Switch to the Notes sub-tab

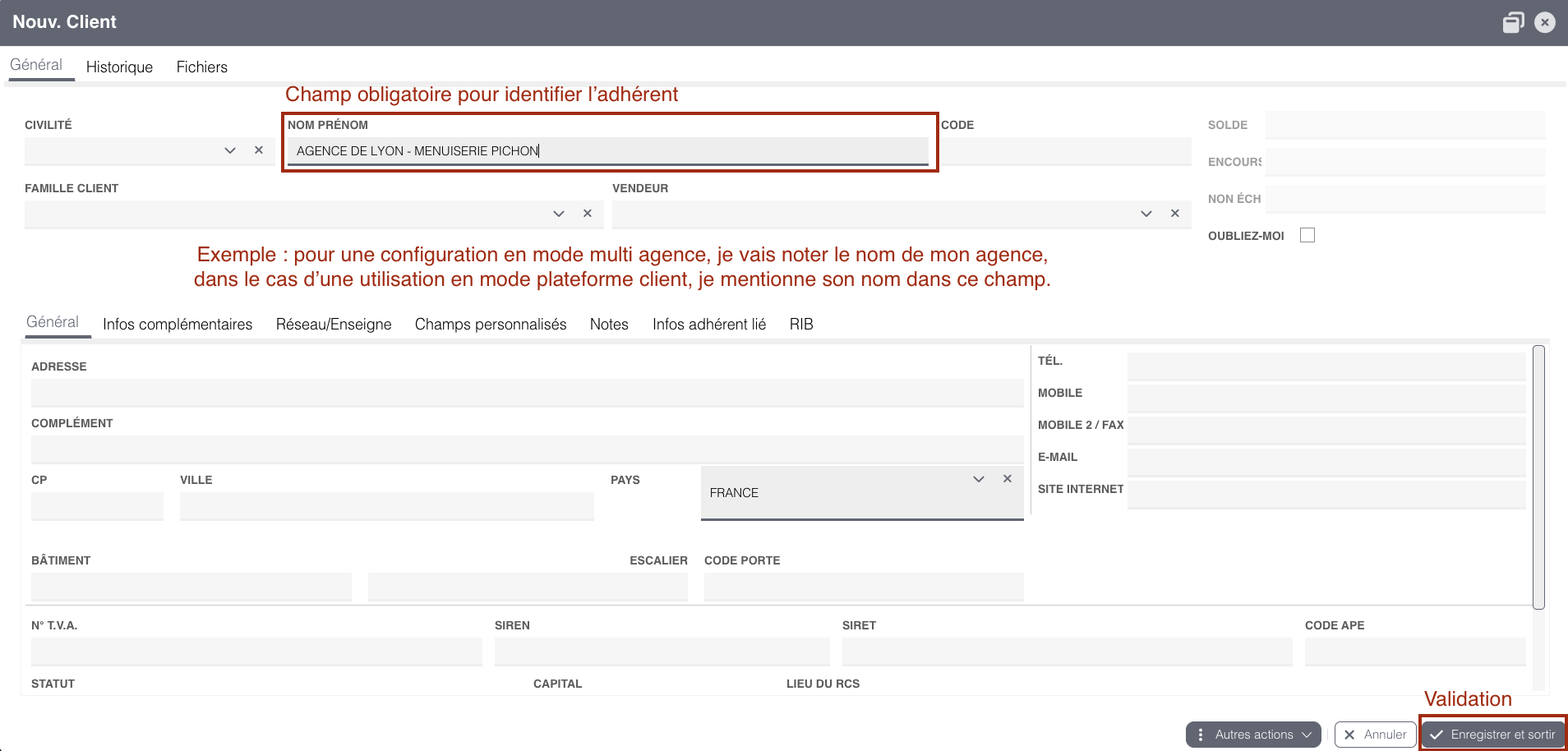click(609, 325)
